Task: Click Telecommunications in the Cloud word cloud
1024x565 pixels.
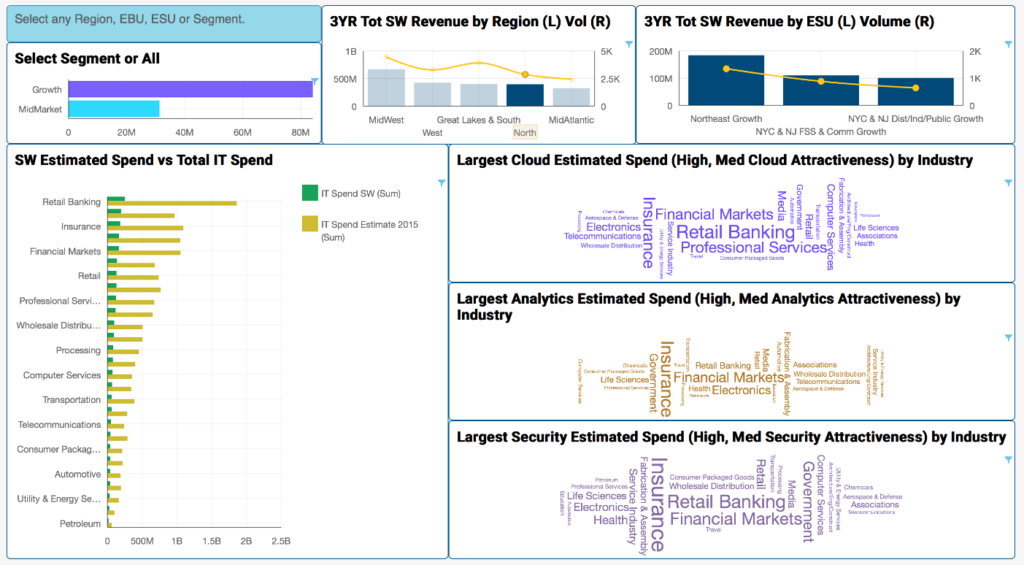Action: pyautogui.click(x=602, y=236)
